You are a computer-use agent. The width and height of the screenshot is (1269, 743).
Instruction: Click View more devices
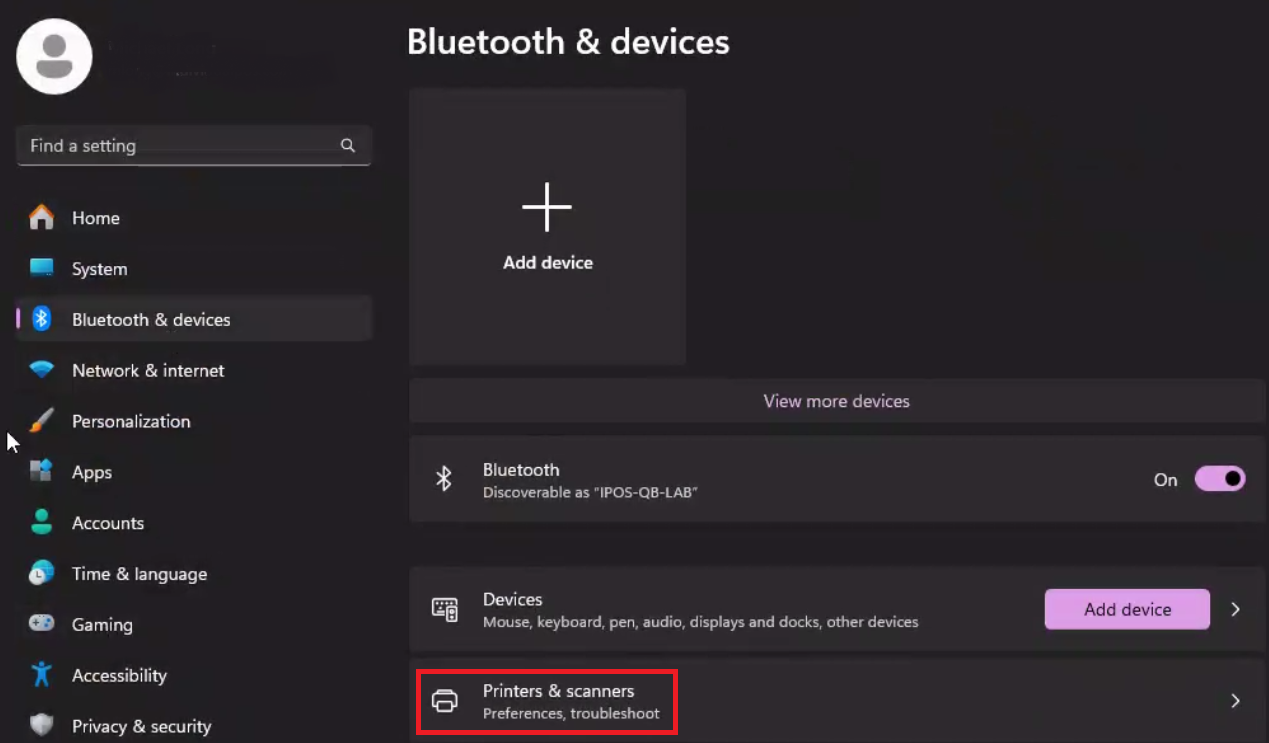coord(837,401)
